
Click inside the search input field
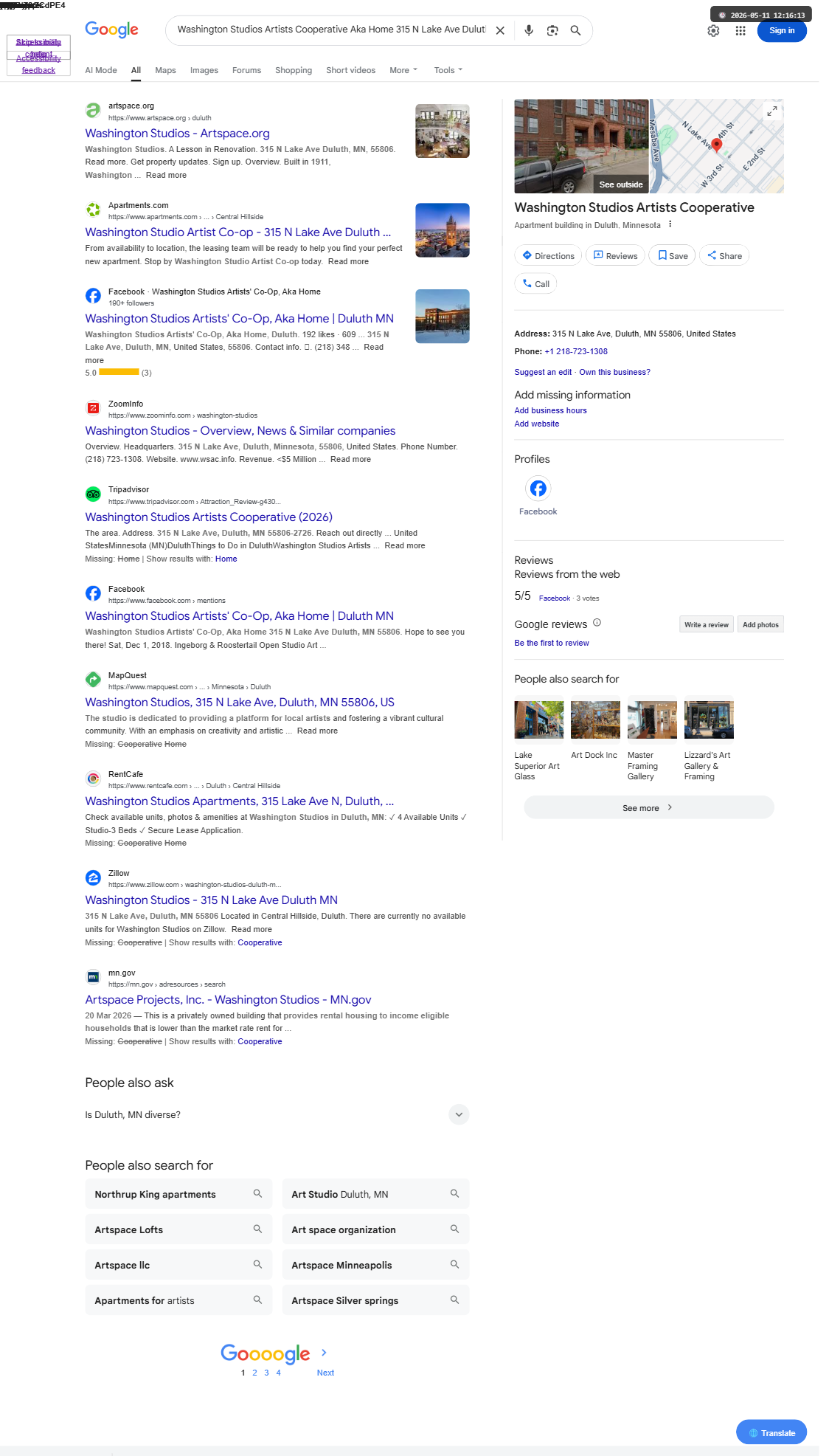click(x=331, y=30)
